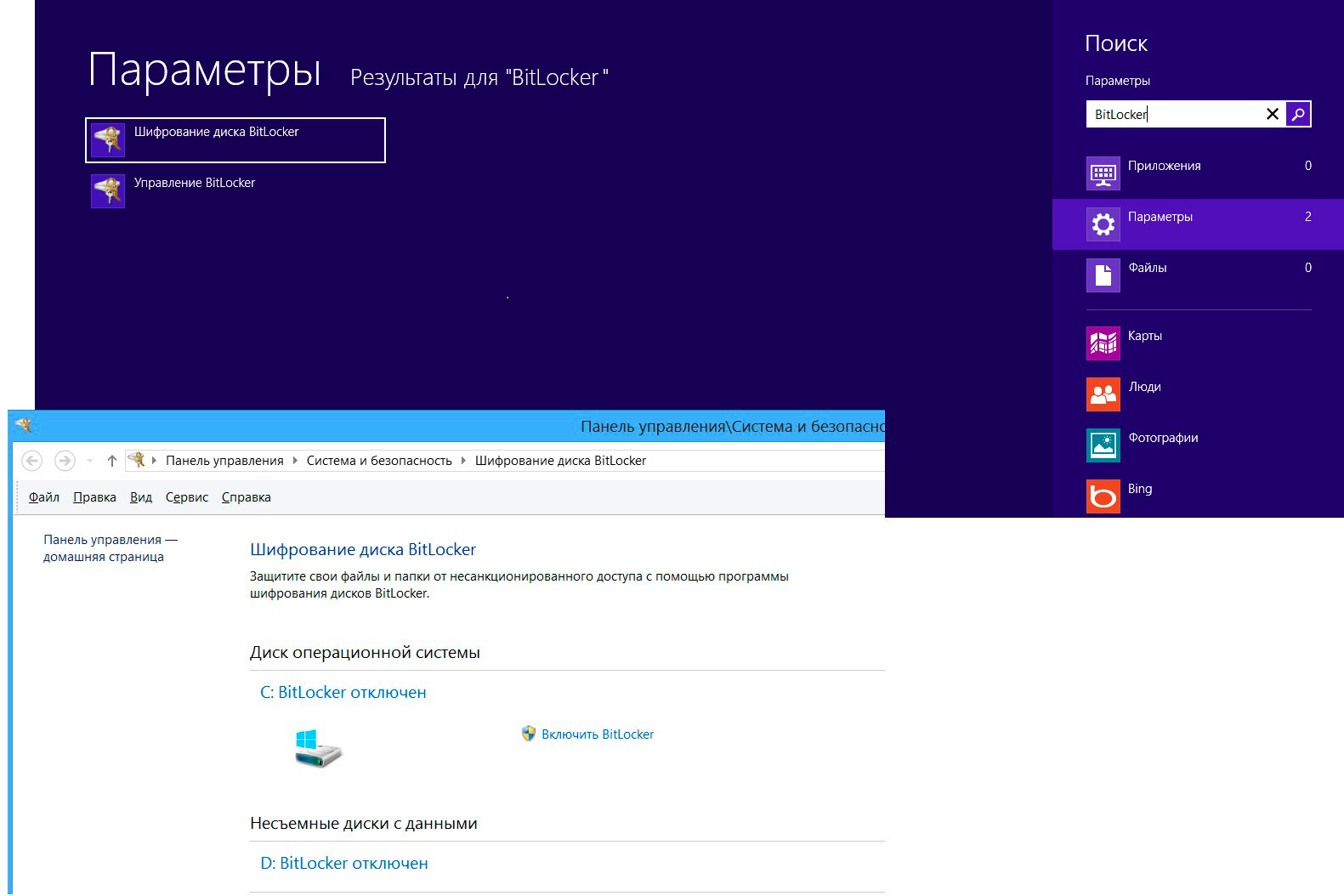Screen dimensions: 1344x896
Task: Open the Maps app tile
Action: [x=1144, y=337]
